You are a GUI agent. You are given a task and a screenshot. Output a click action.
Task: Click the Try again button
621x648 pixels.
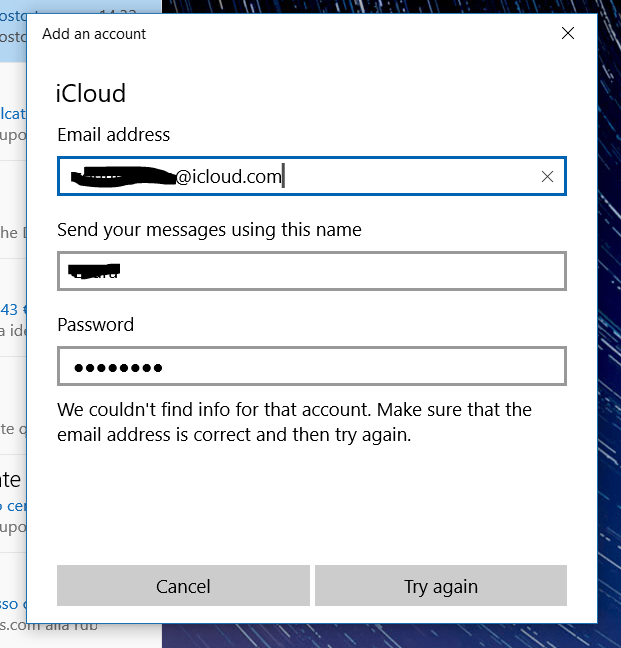click(440, 586)
